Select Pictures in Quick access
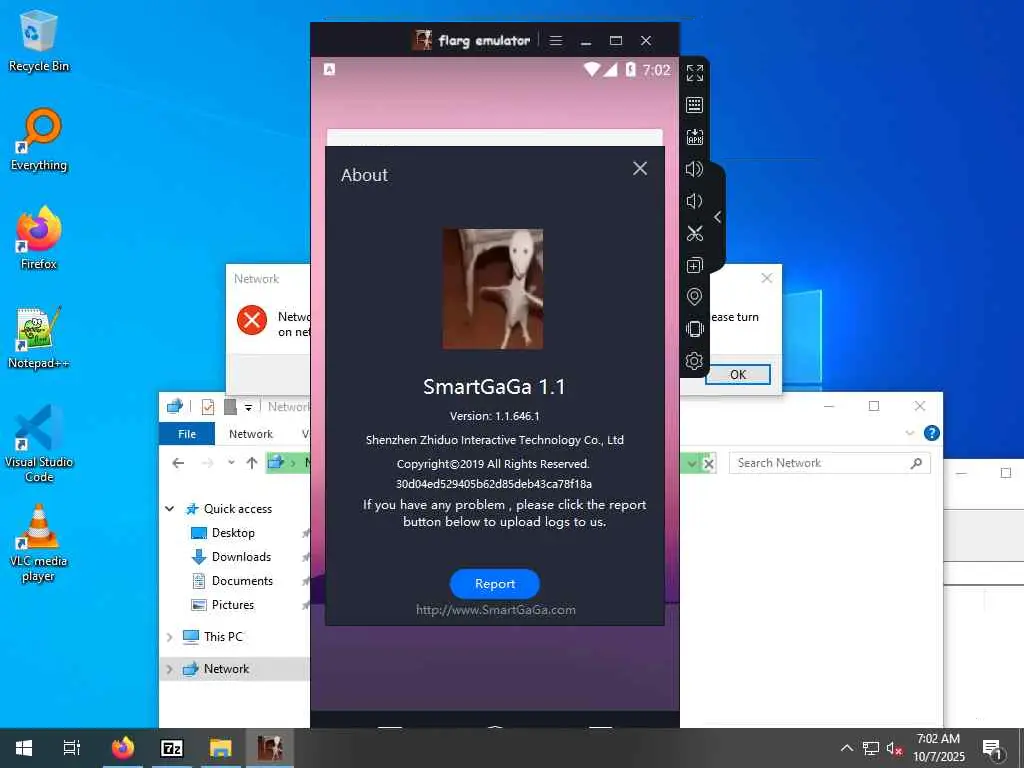This screenshot has height=768, width=1024. [232, 605]
